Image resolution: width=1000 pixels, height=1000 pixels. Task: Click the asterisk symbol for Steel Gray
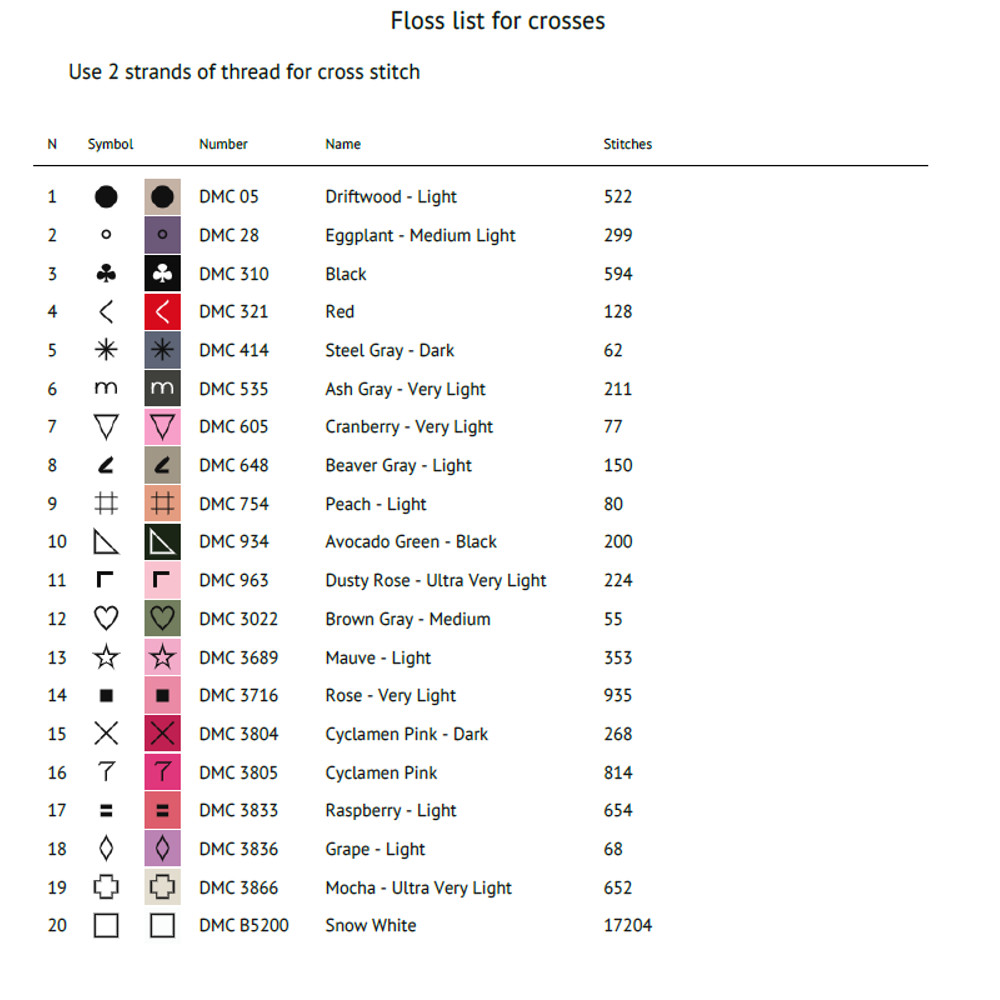(x=106, y=350)
